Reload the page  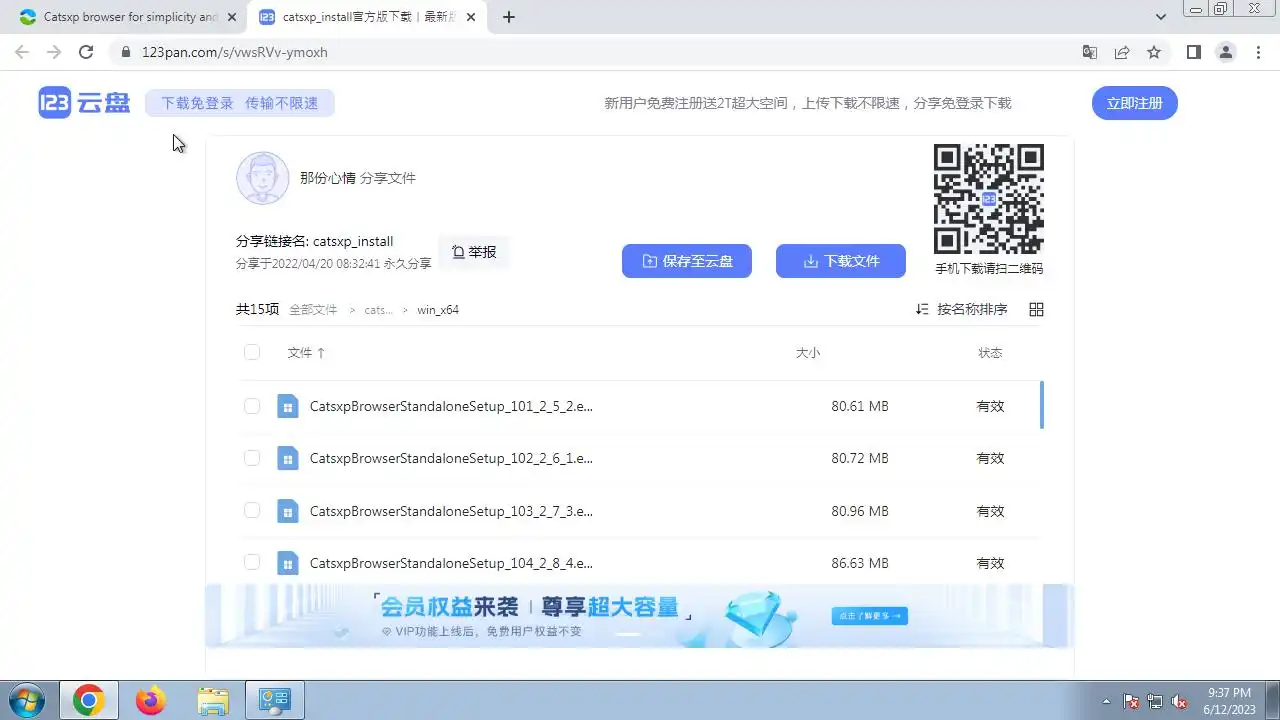[86, 52]
